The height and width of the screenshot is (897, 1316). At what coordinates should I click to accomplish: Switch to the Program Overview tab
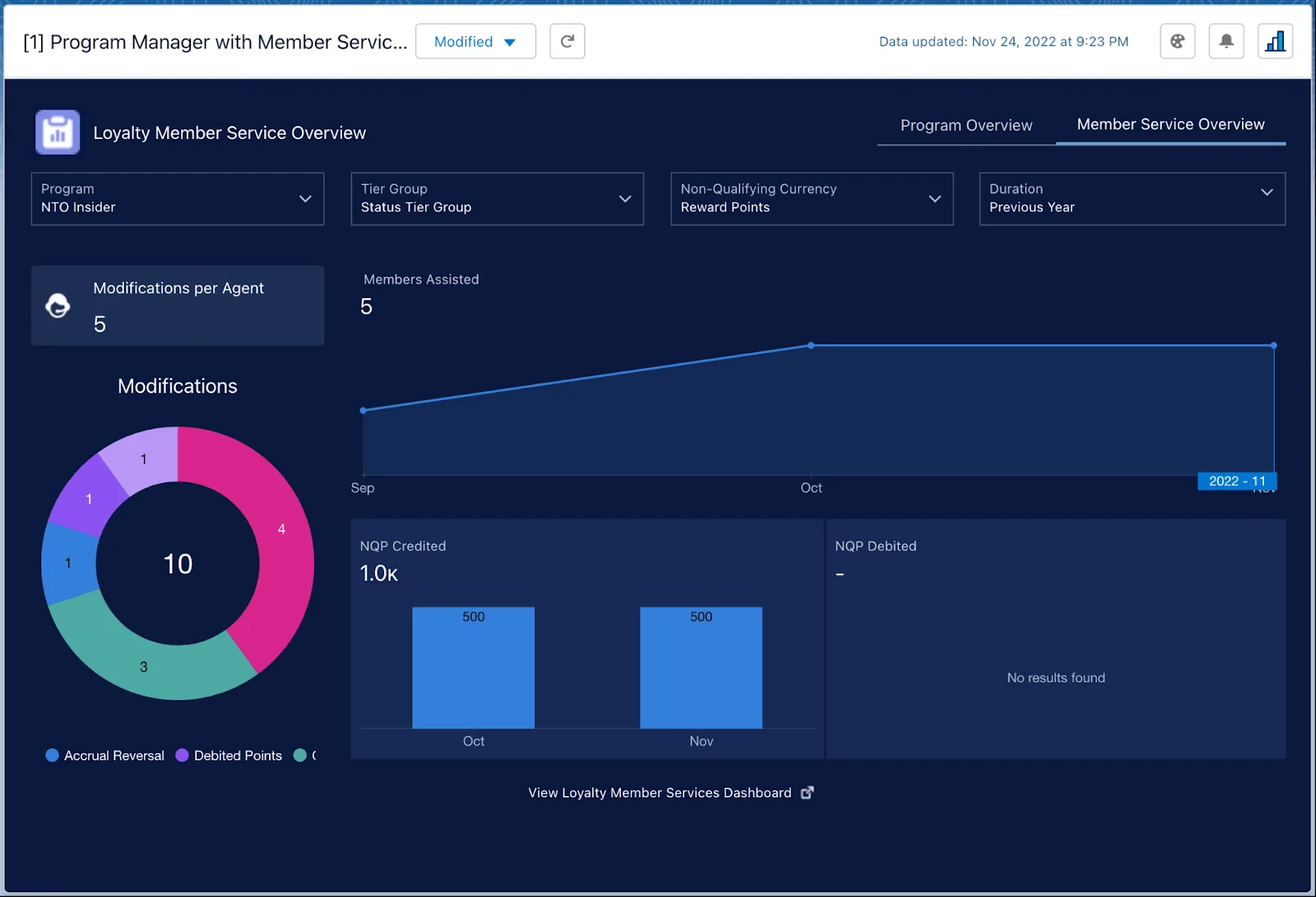click(966, 125)
